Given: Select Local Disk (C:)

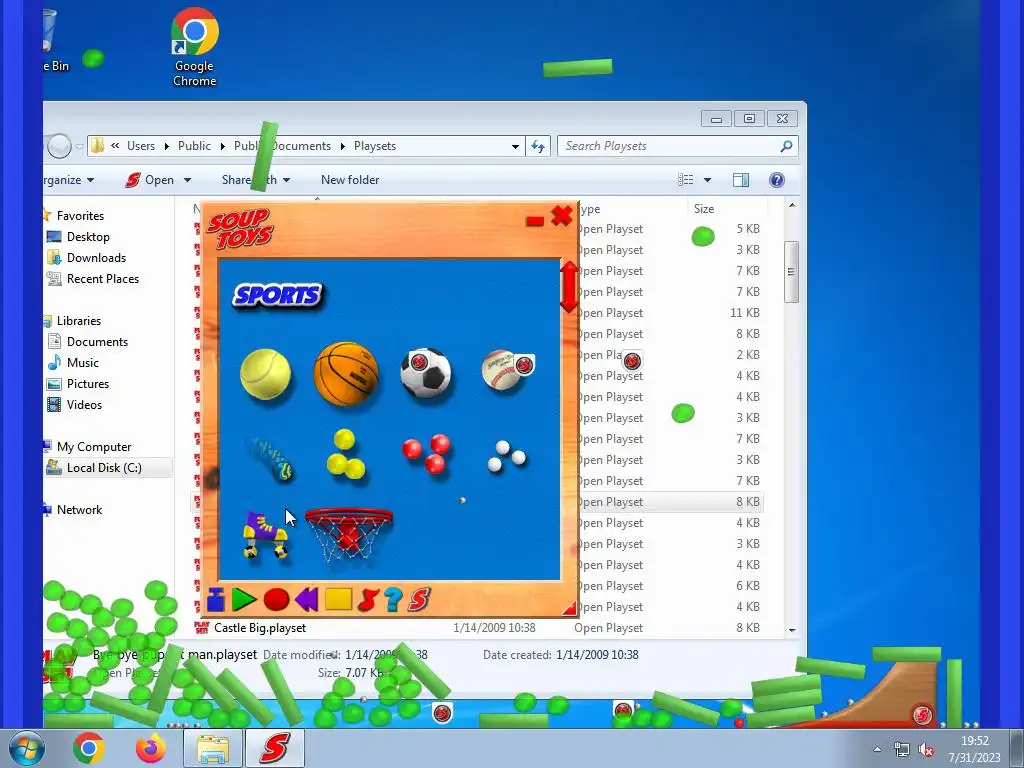Looking at the screenshot, I should pos(104,468).
